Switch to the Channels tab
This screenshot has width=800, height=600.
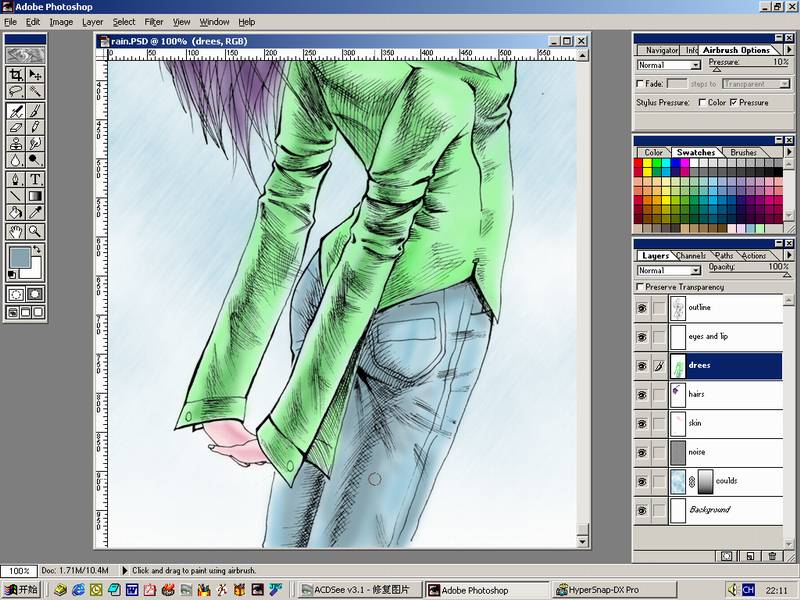pos(691,256)
